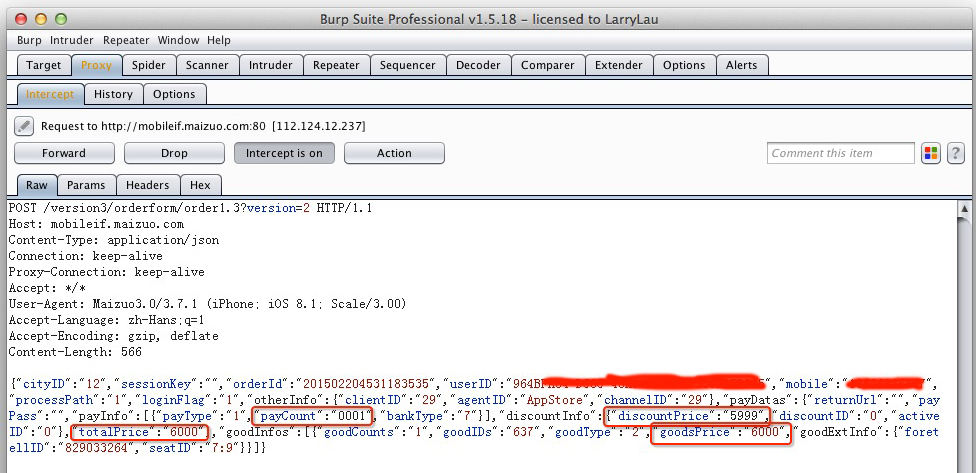Click the Accept-Language: zh-Hans;q=1 line
Image resolution: width=976 pixels, height=473 pixels.
106,321
